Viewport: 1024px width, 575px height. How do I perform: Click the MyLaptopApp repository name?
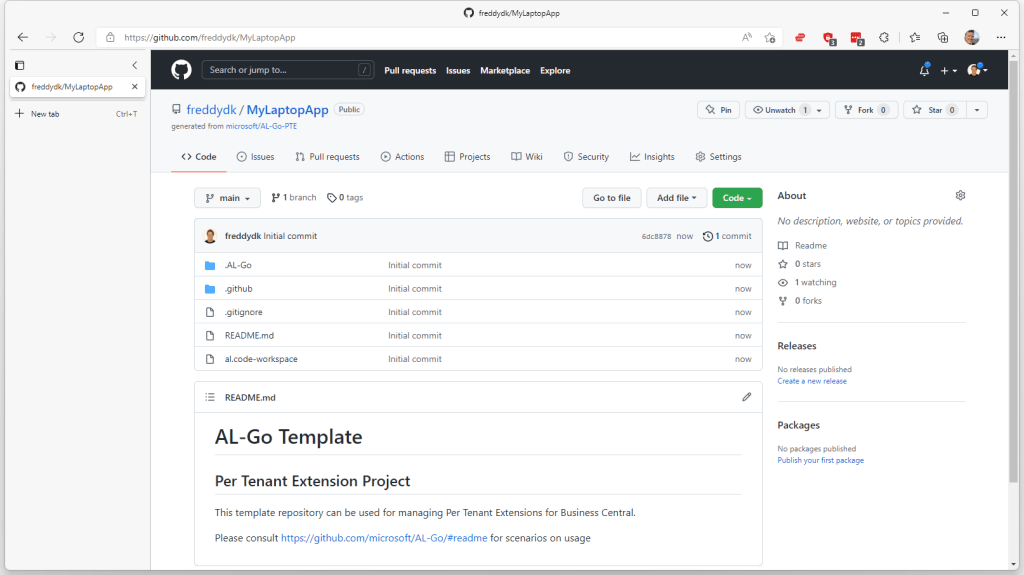[287, 110]
